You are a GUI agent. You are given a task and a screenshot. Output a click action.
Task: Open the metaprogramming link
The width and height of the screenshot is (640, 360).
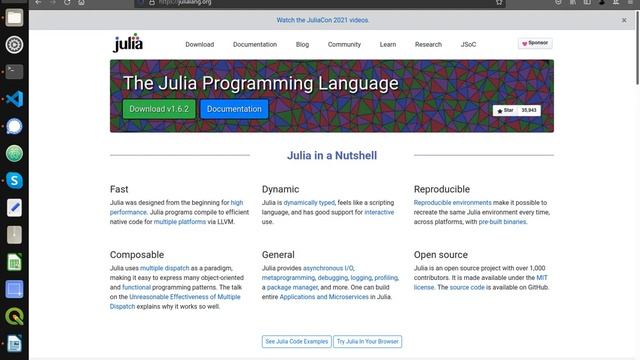288,278
